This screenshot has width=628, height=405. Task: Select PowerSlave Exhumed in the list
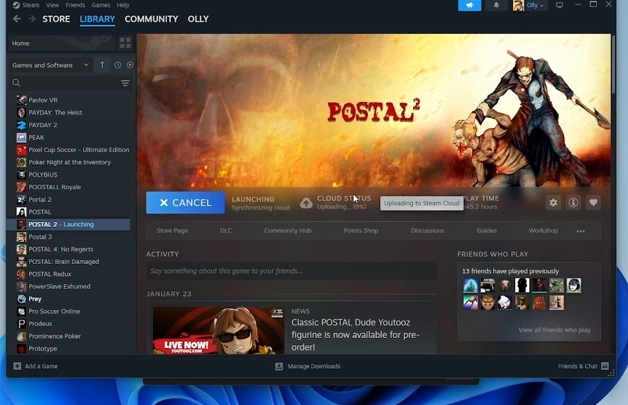click(x=59, y=286)
